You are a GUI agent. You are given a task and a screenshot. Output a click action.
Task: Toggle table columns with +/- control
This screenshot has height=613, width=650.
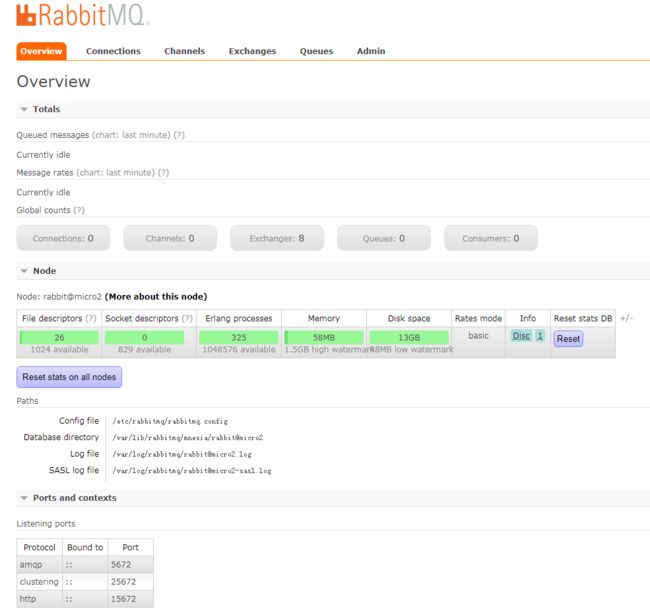coord(626,318)
